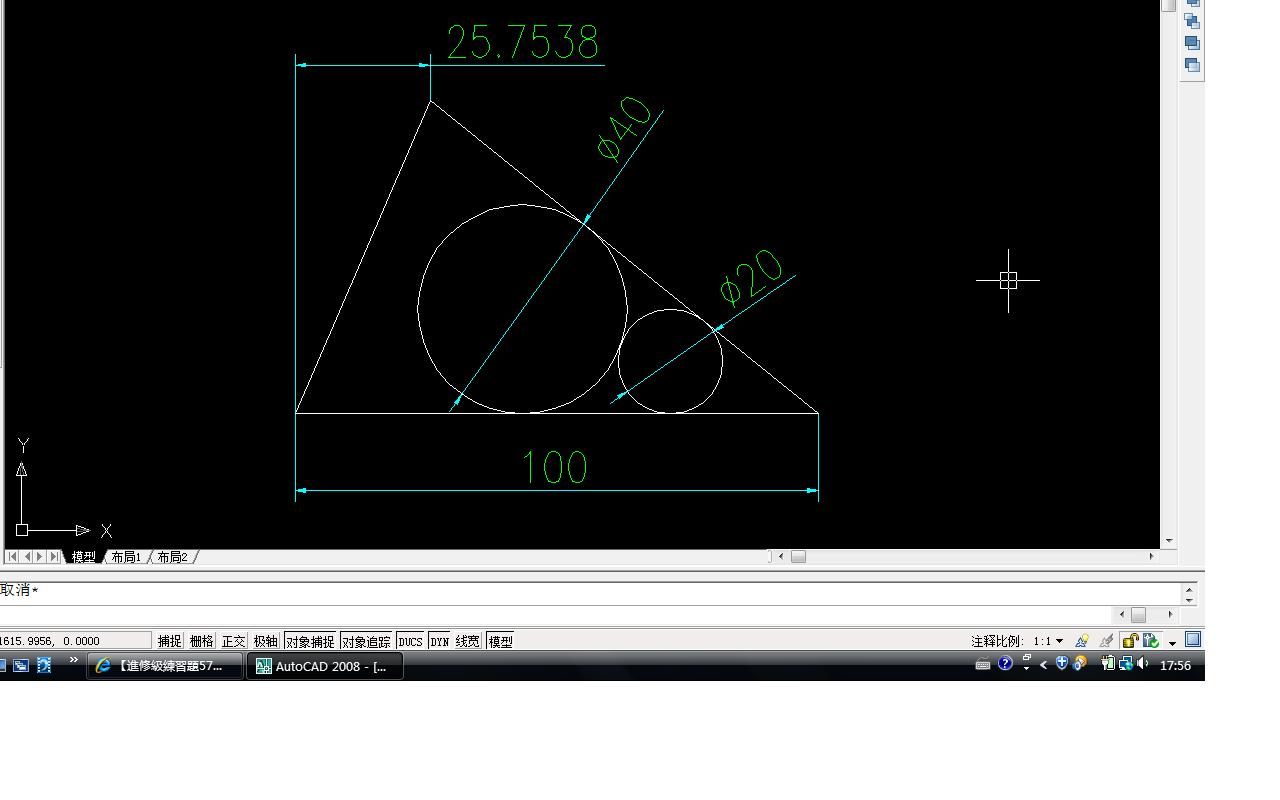Jump to last layout tab arrow

pos(54,557)
